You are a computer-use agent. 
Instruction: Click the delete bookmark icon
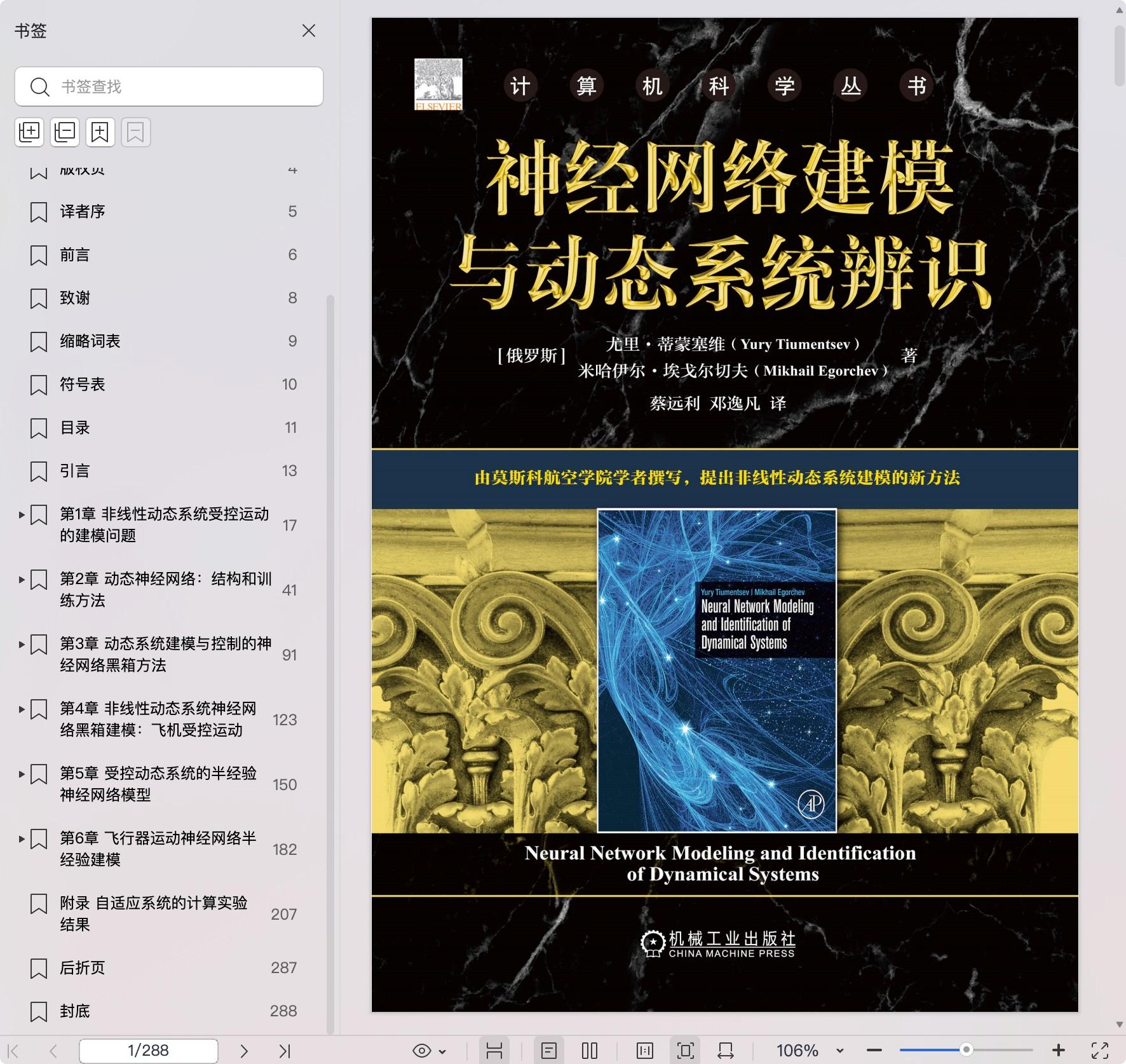click(136, 132)
